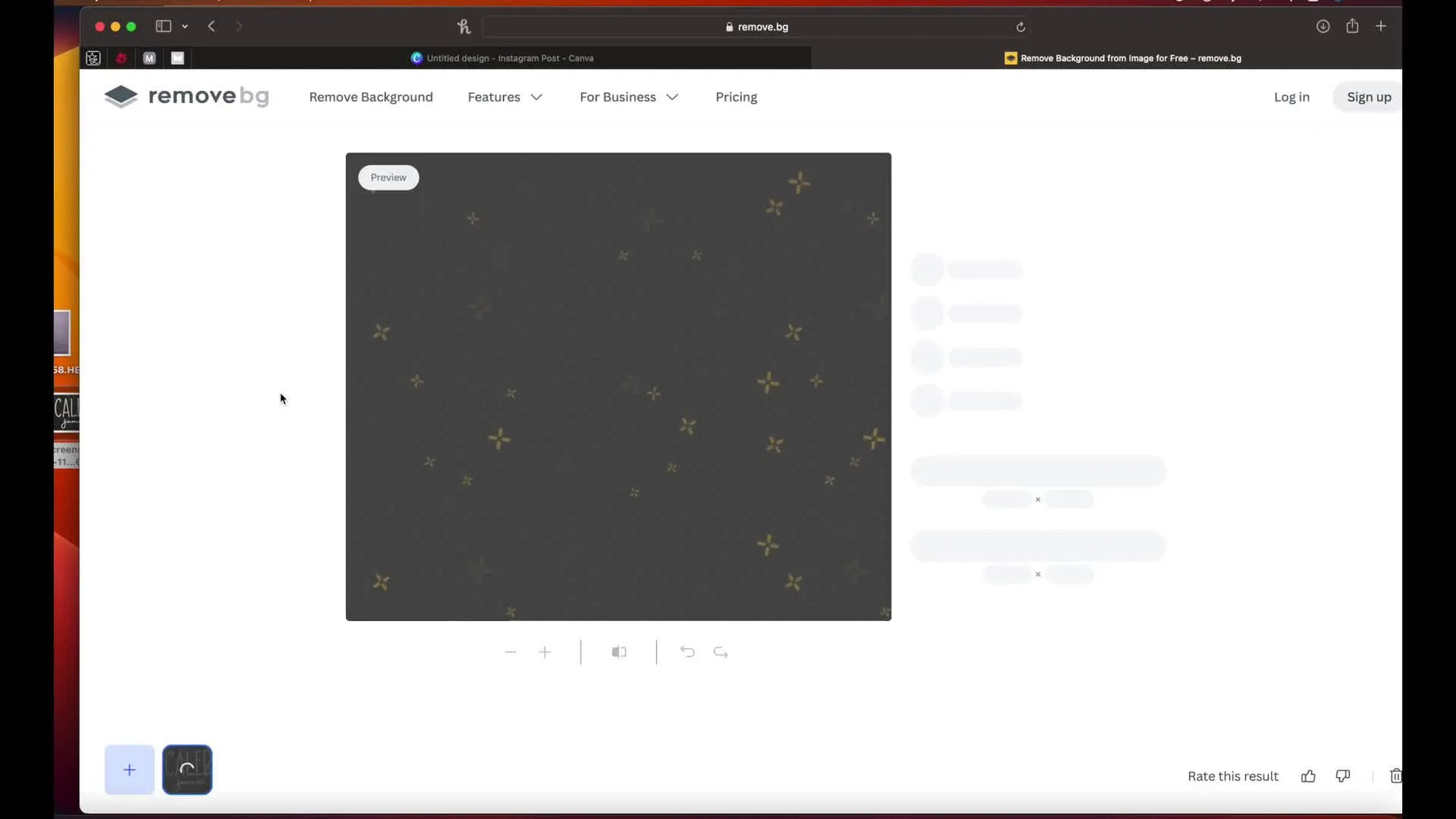The width and height of the screenshot is (1456, 819).
Task: Click the zoom out minus icon
Action: click(510, 652)
